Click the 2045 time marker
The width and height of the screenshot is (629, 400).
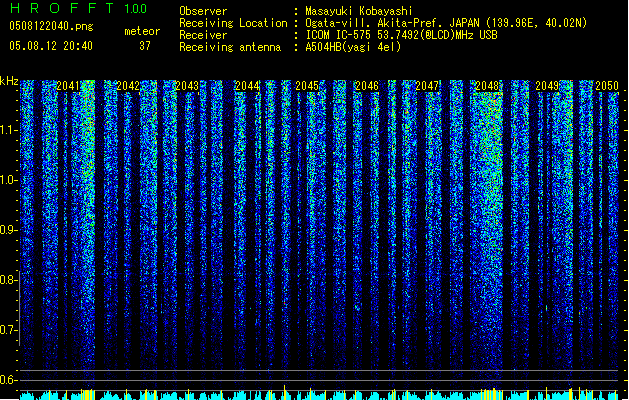click(x=307, y=86)
